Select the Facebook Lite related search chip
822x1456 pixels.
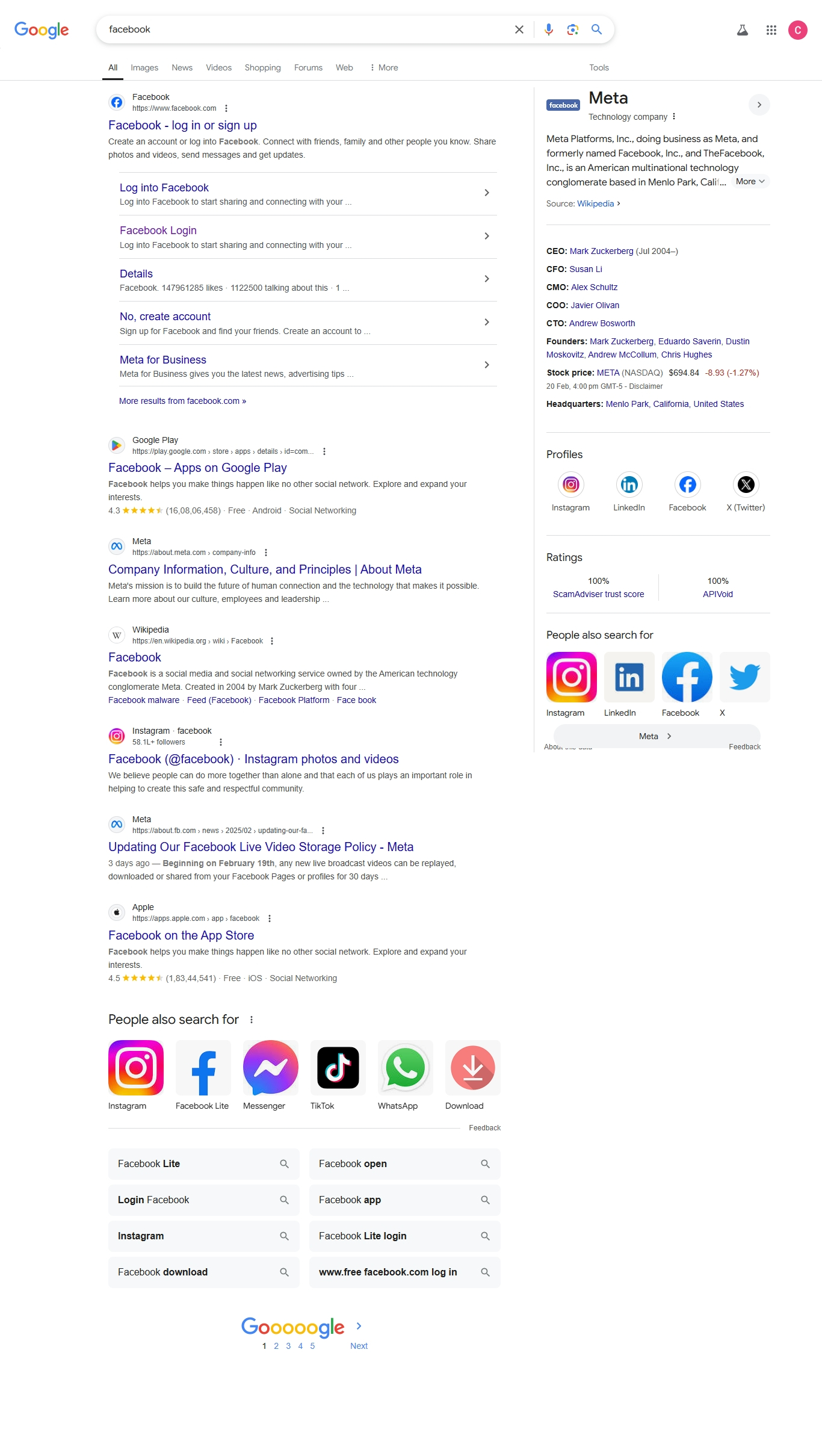pos(204,1164)
